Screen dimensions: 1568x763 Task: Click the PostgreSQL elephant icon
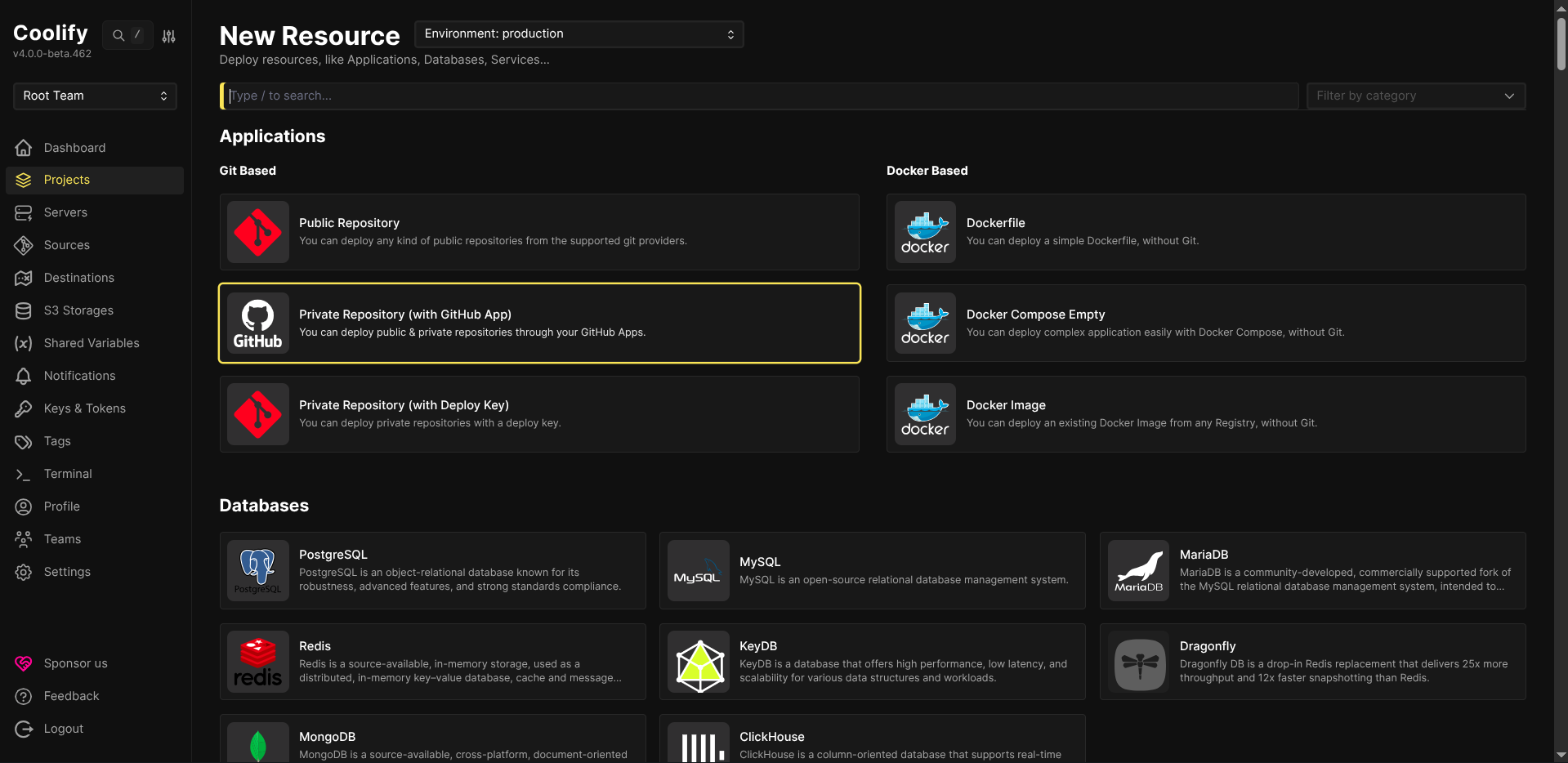tap(257, 570)
